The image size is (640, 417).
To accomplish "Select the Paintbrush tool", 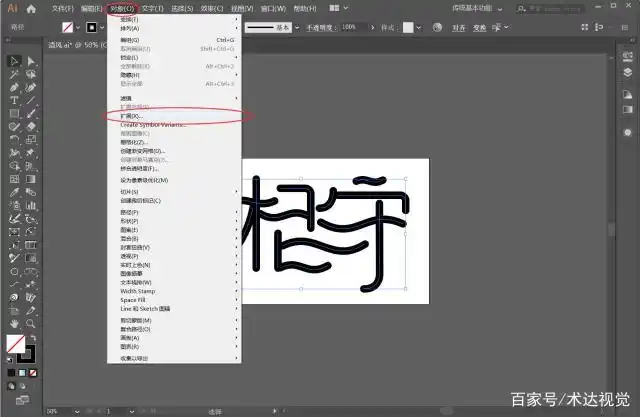I will coord(31,113).
